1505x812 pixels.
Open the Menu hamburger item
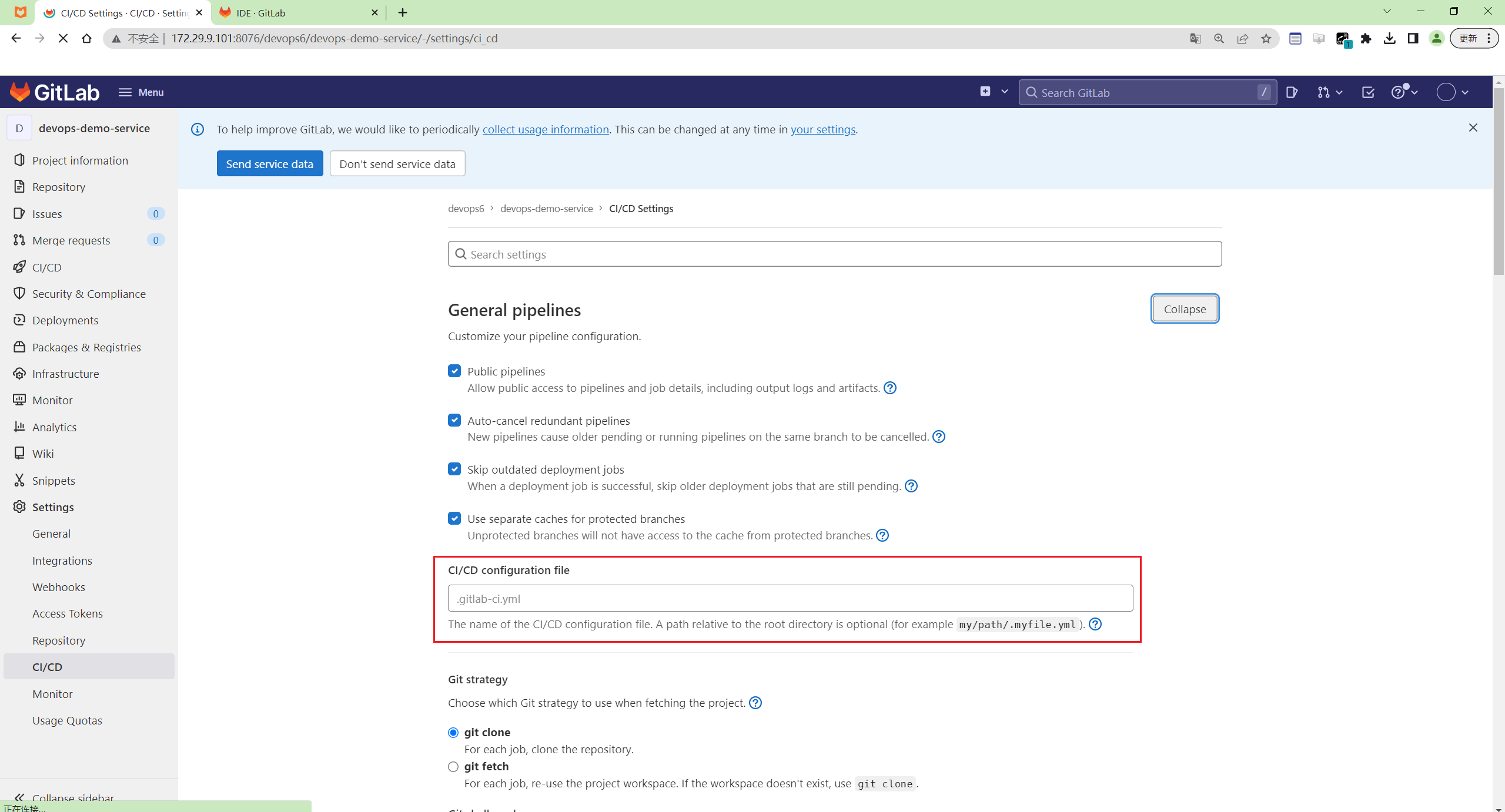click(141, 92)
